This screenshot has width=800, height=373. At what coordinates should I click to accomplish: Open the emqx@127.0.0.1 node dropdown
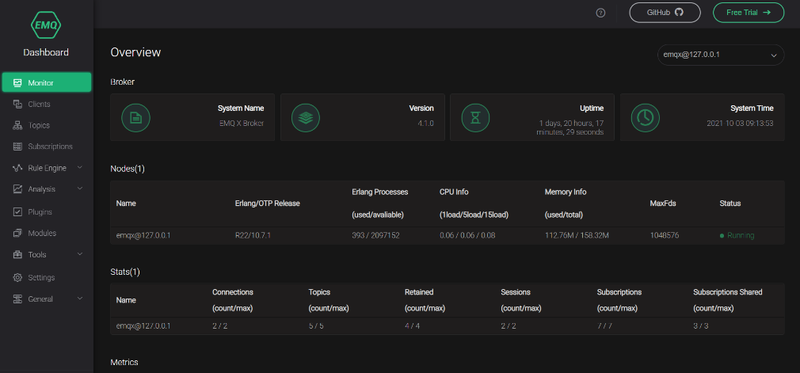click(x=720, y=55)
